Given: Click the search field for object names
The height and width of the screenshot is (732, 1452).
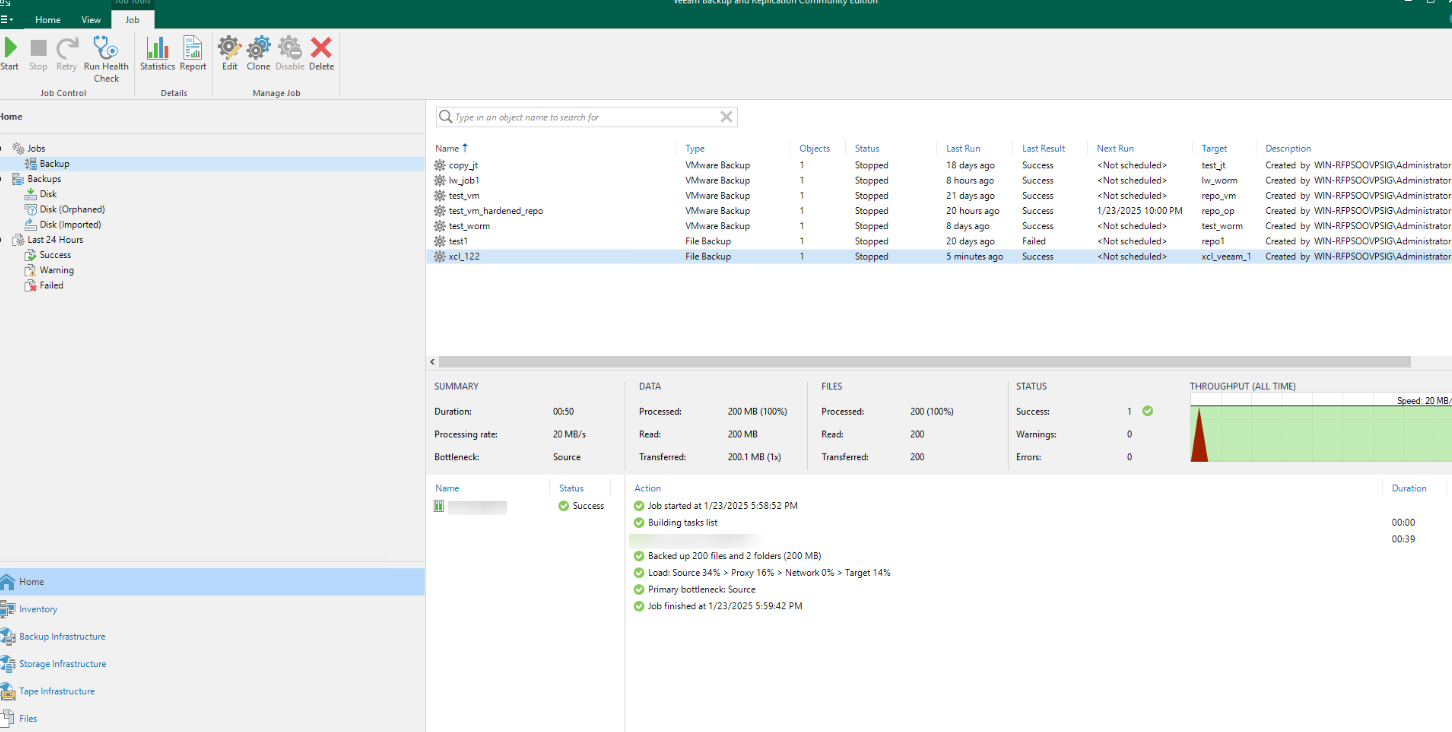Looking at the screenshot, I should coord(580,117).
